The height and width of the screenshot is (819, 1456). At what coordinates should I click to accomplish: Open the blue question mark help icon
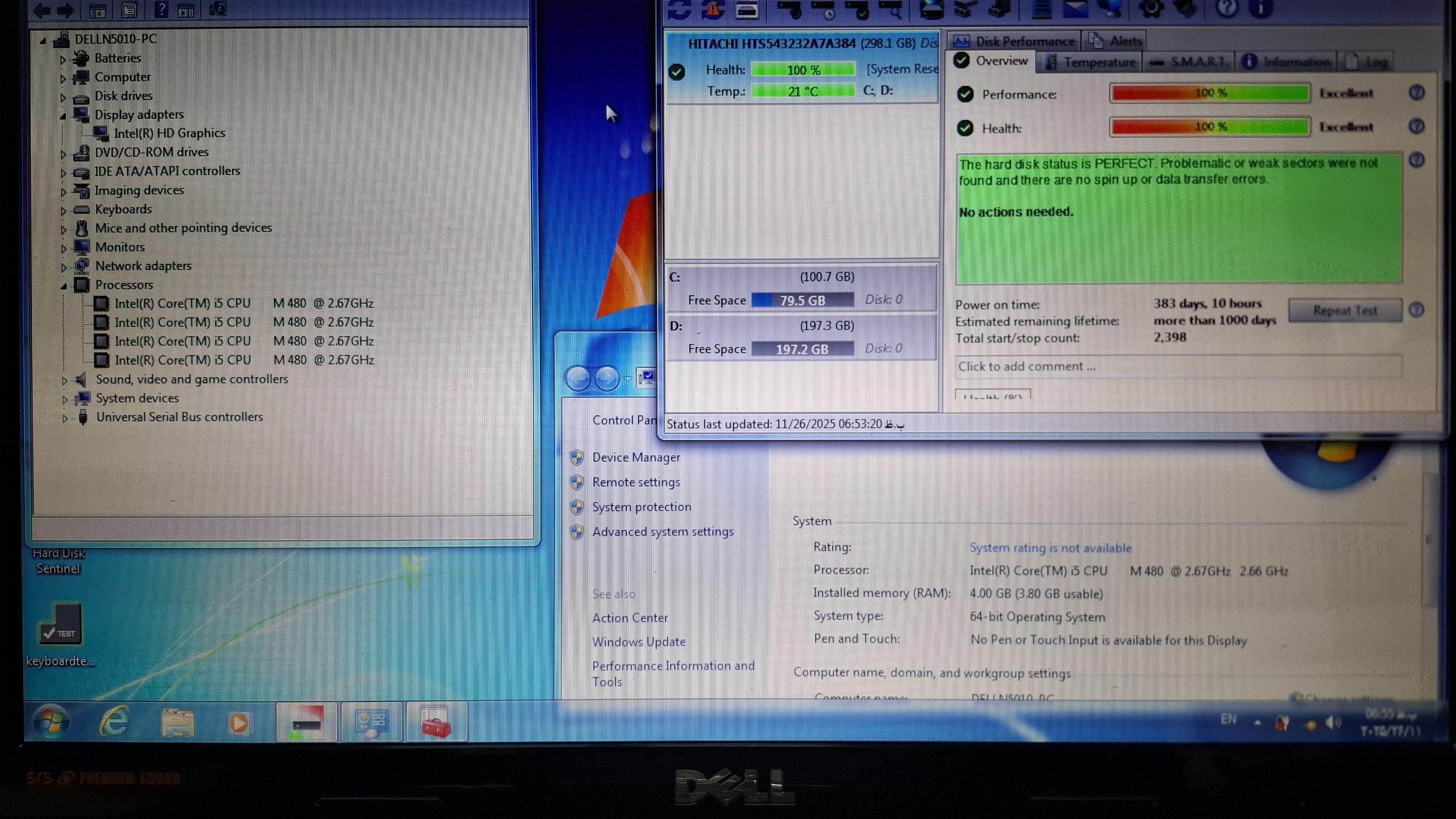[1227, 9]
